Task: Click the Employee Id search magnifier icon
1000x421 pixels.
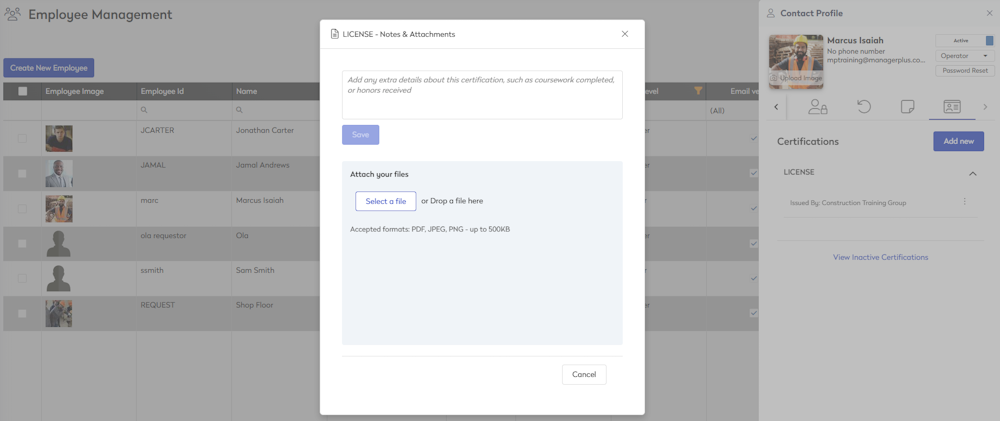Action: pyautogui.click(x=144, y=110)
